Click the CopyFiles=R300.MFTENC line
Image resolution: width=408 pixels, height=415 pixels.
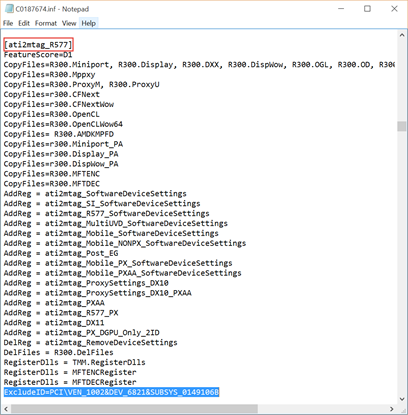(x=52, y=174)
